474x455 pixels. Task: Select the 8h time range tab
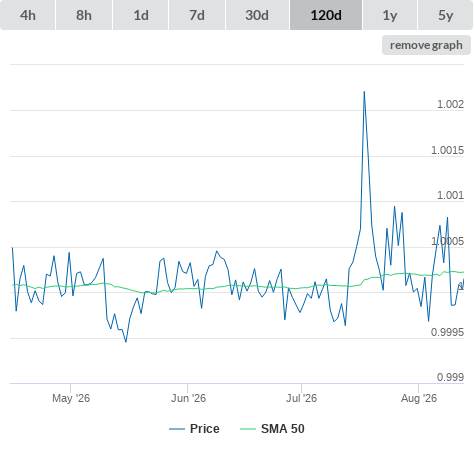[x=84, y=15]
